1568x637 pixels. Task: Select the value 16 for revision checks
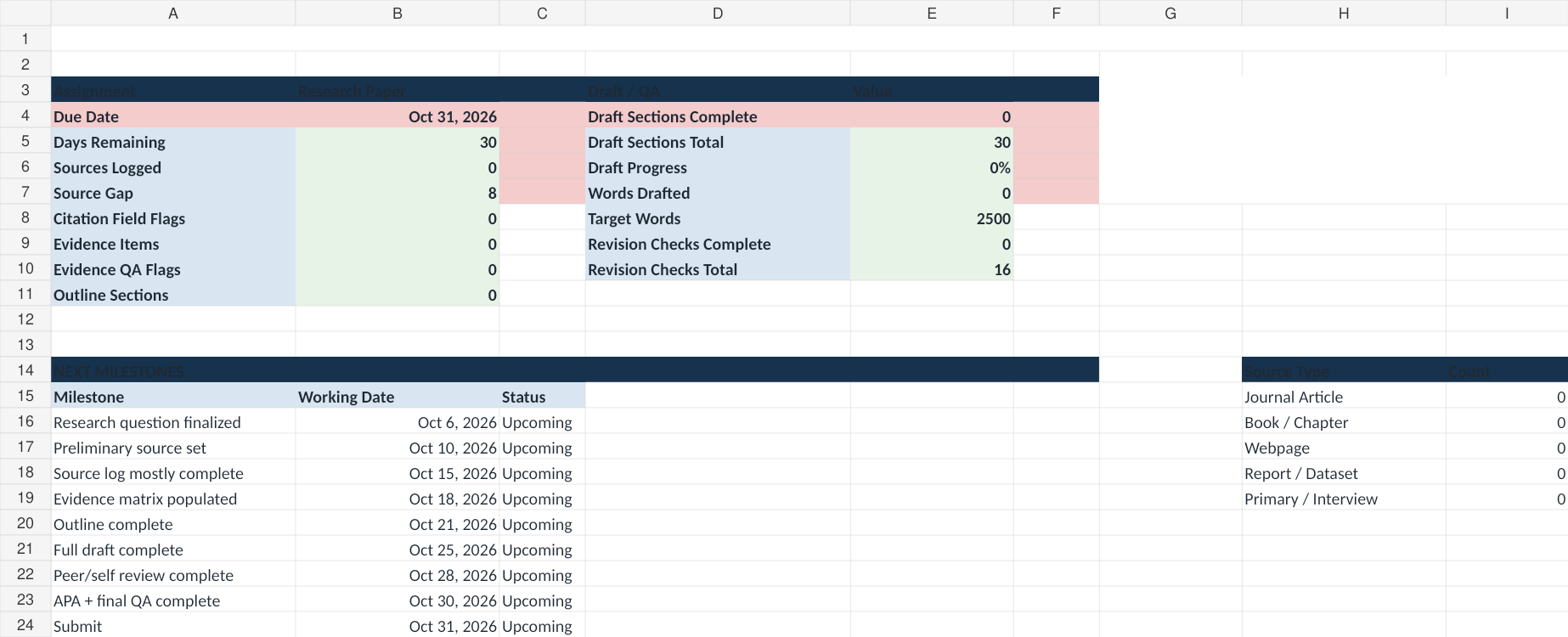pos(932,269)
